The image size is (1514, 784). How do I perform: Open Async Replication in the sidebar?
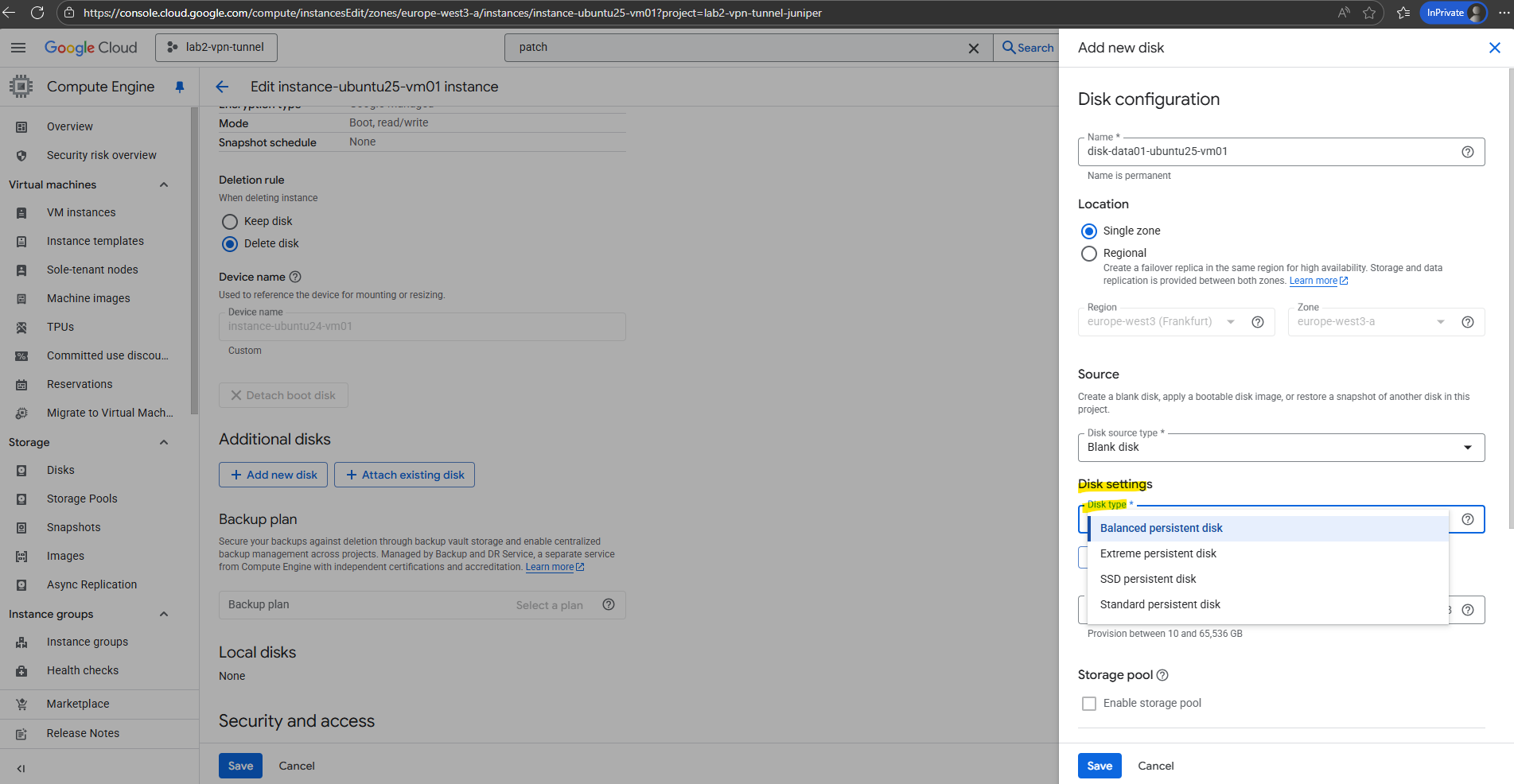91,584
